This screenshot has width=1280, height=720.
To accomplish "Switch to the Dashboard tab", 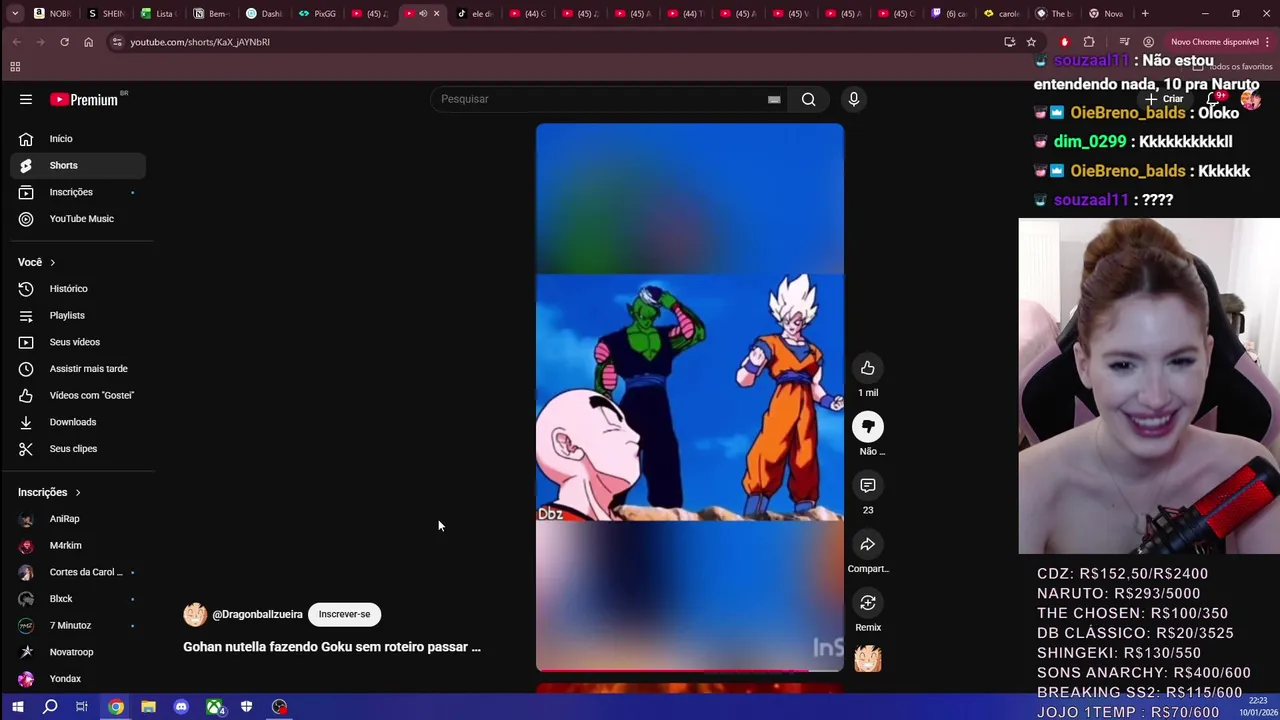I will click(265, 13).
